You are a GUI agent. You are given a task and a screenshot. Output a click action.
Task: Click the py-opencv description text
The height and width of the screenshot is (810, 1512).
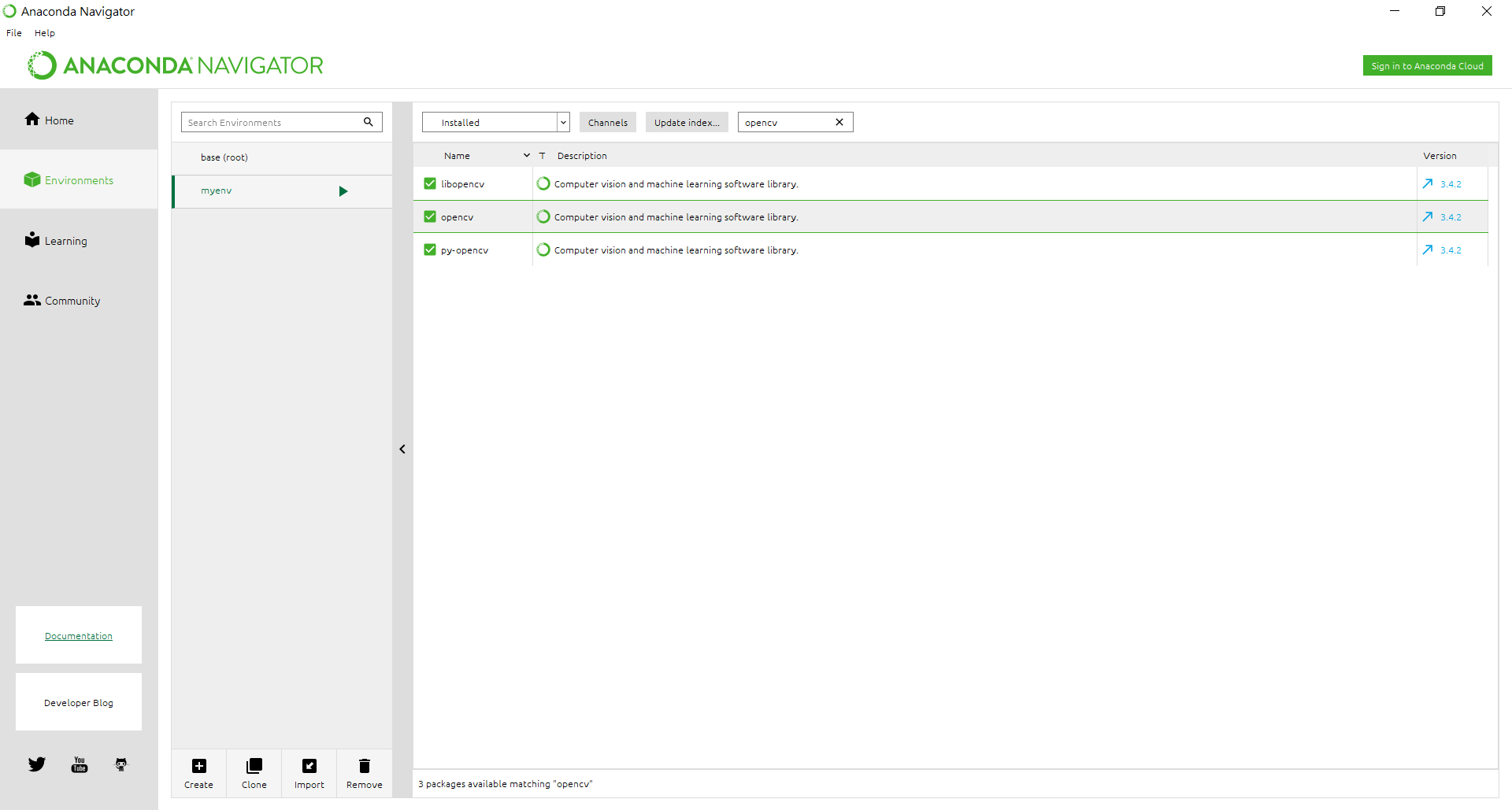pyautogui.click(x=676, y=250)
